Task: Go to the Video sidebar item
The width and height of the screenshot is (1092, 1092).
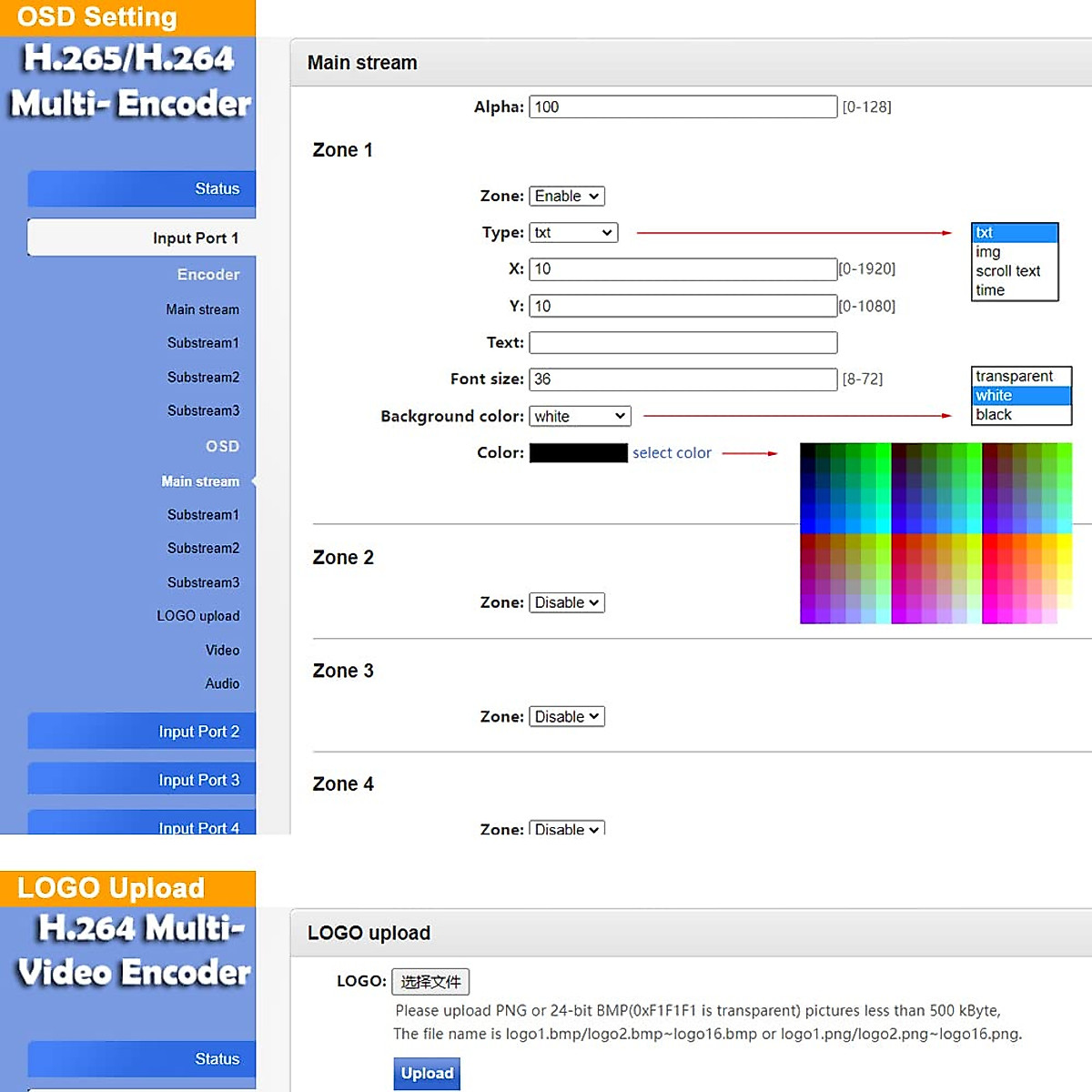Action: coord(222,651)
